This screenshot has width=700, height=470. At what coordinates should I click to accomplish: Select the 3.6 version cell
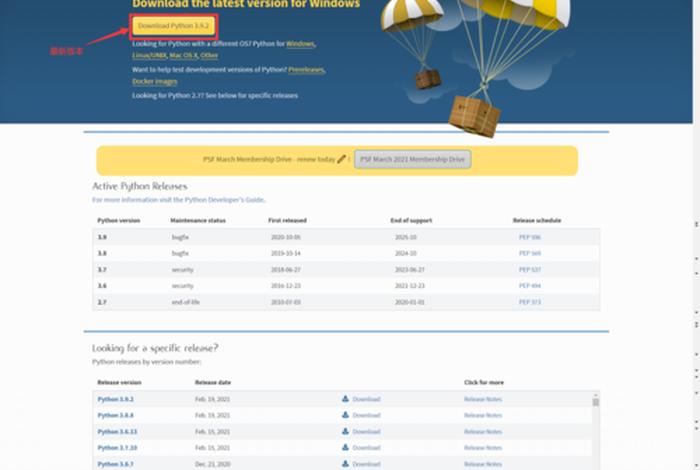coord(102,286)
